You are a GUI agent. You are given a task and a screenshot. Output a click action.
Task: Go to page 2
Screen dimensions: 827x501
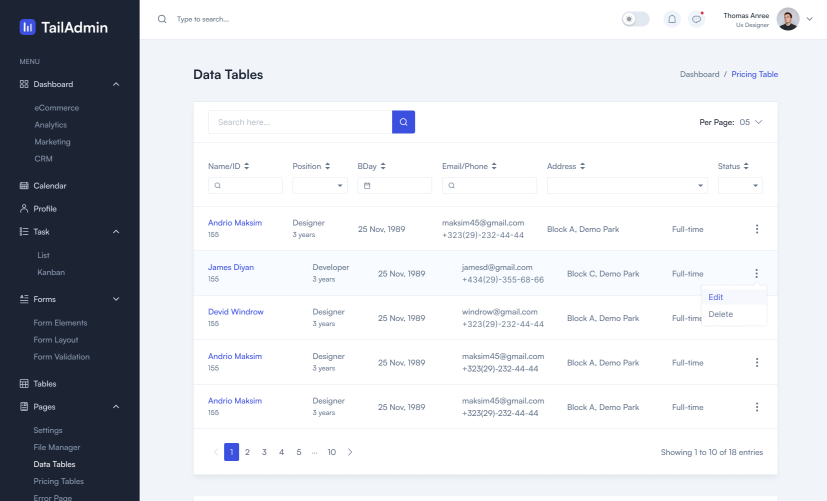[x=247, y=452]
